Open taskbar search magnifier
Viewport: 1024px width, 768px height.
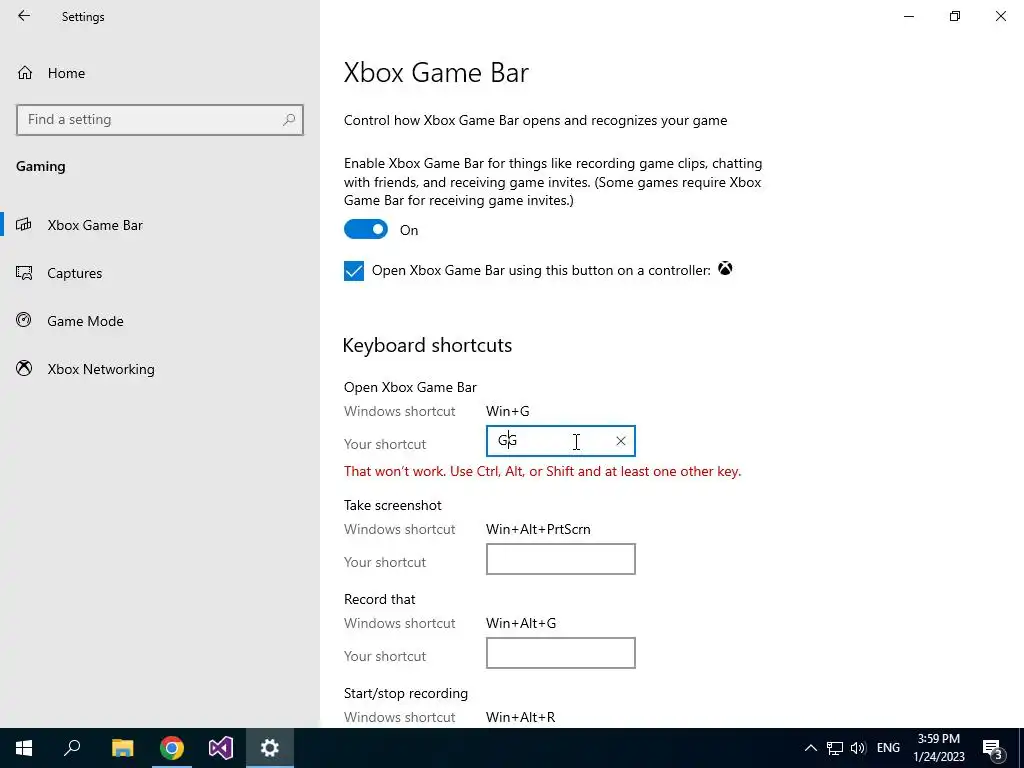[72, 748]
